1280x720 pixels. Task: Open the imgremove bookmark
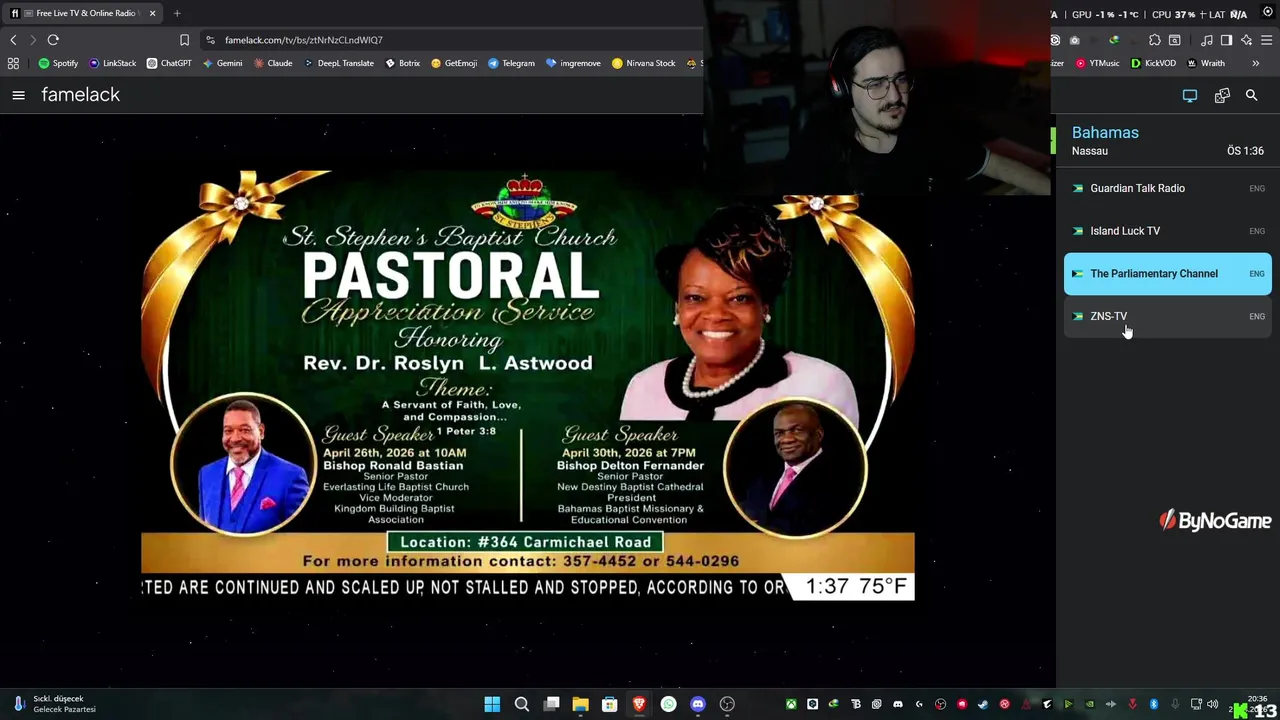pyautogui.click(x=573, y=63)
